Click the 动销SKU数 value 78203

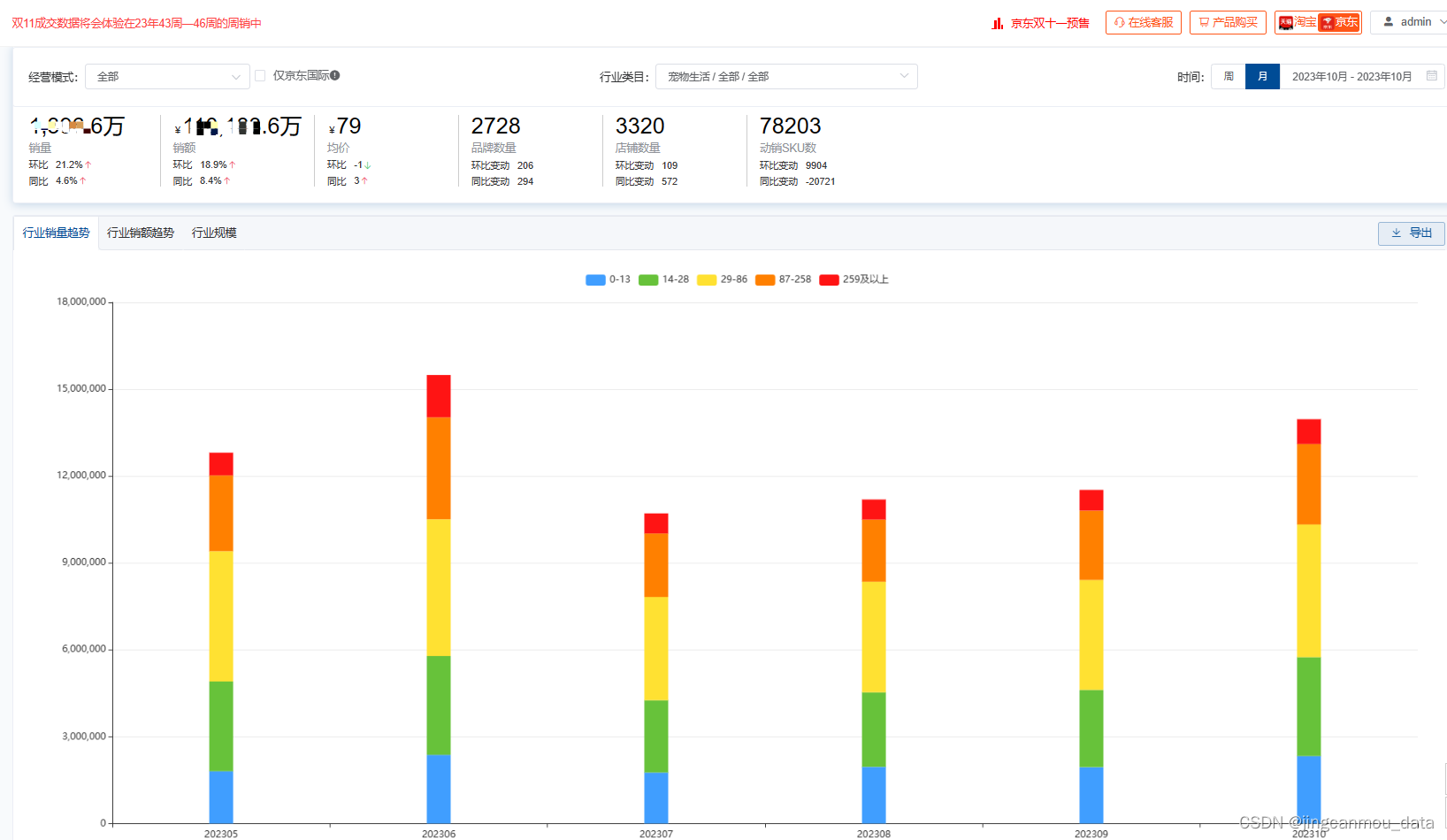[x=790, y=126]
